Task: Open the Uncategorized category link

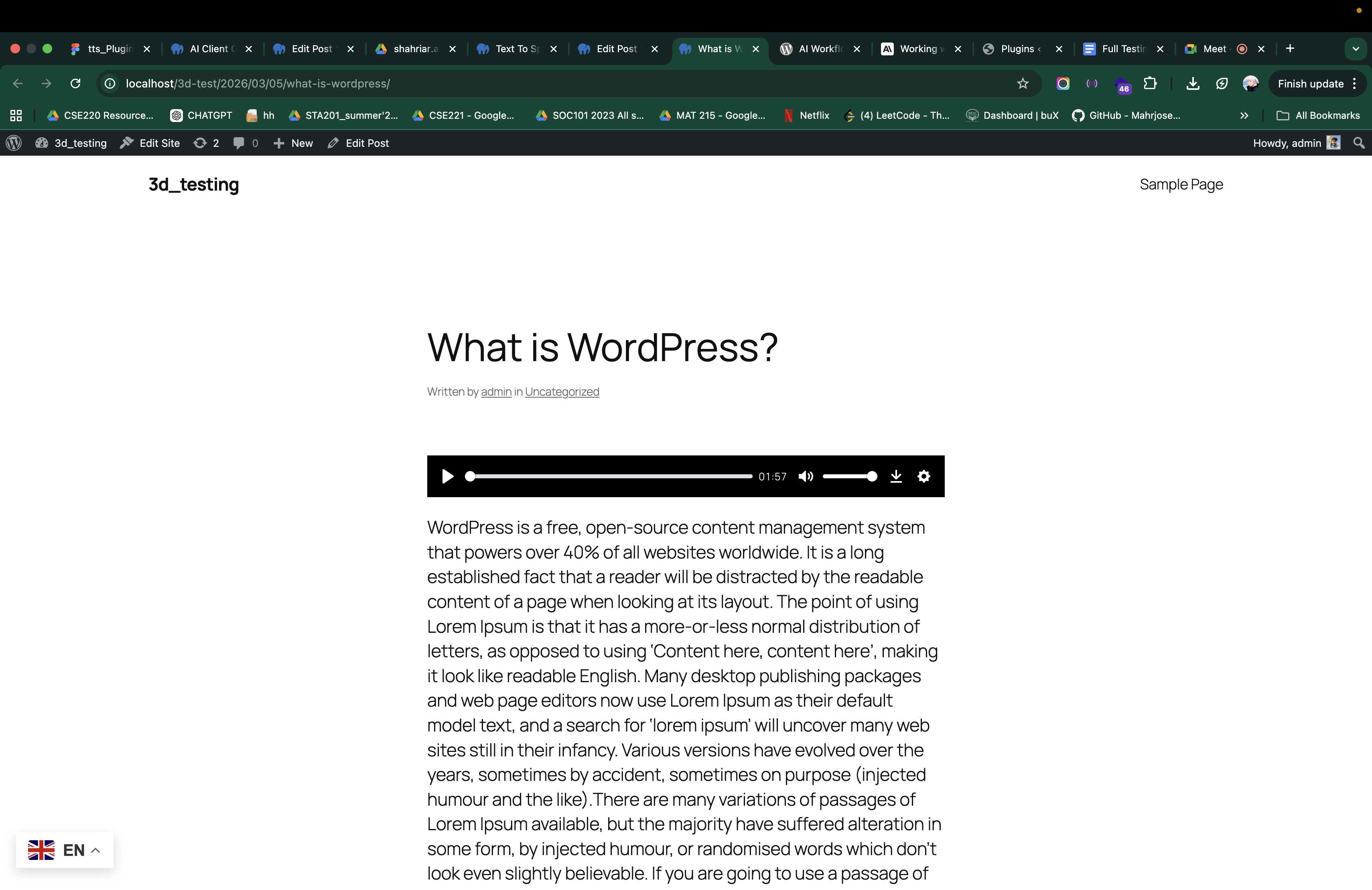Action: point(562,392)
